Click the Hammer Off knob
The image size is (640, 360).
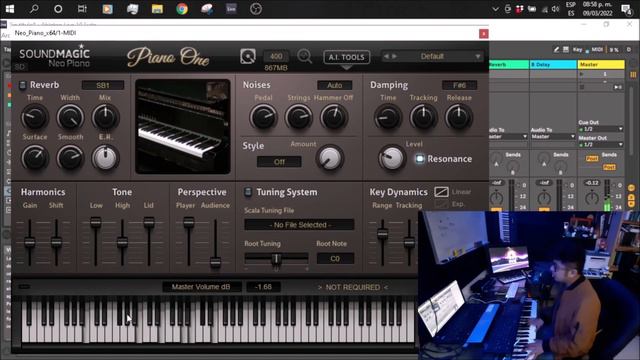(x=334, y=118)
